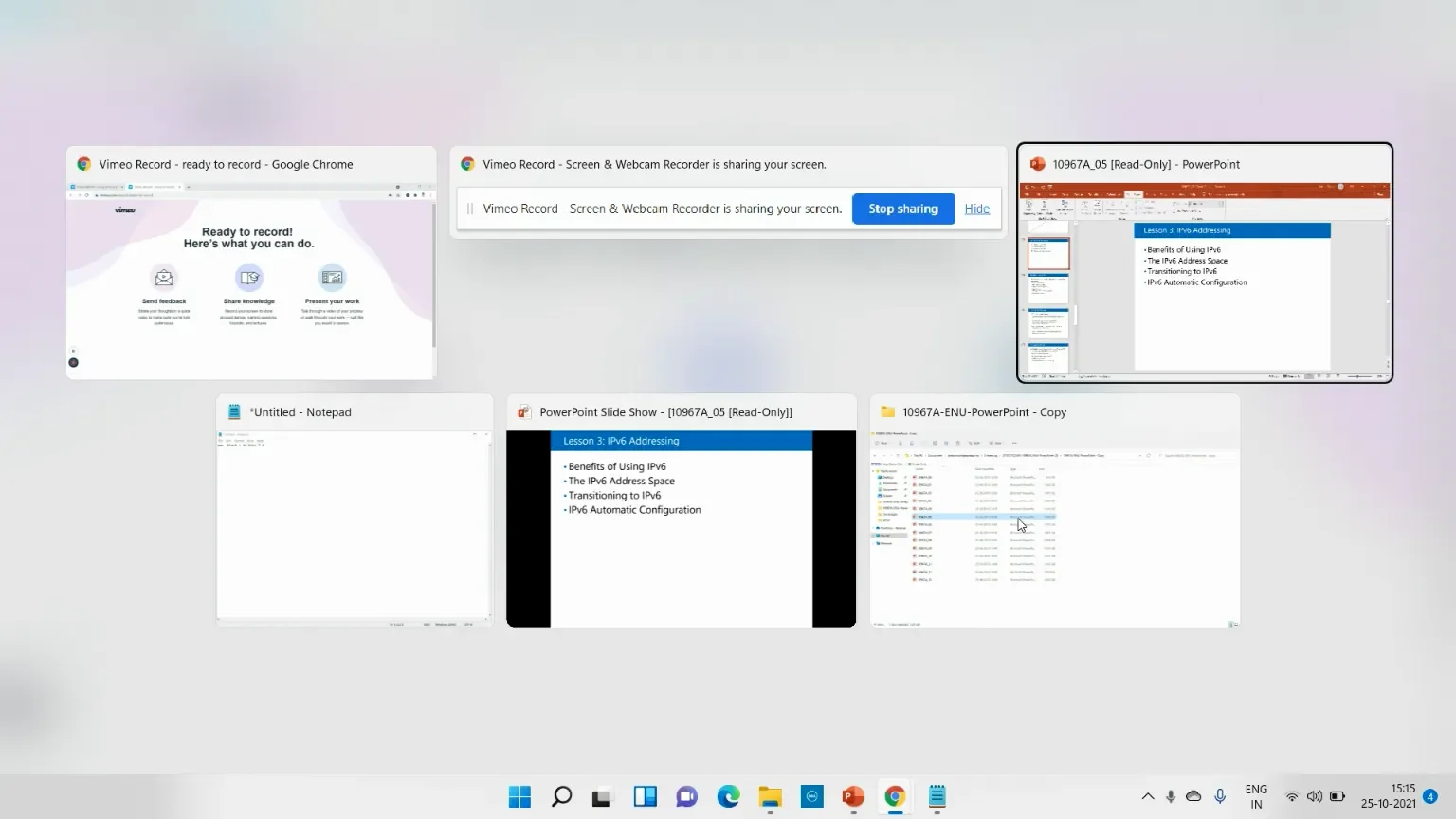
Task: Click the blue microphone tray icon
Action: click(1220, 796)
